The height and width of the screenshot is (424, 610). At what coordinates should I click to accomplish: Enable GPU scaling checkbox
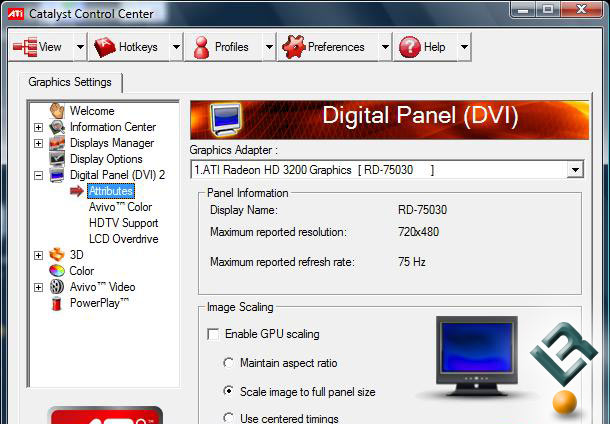(x=212, y=334)
